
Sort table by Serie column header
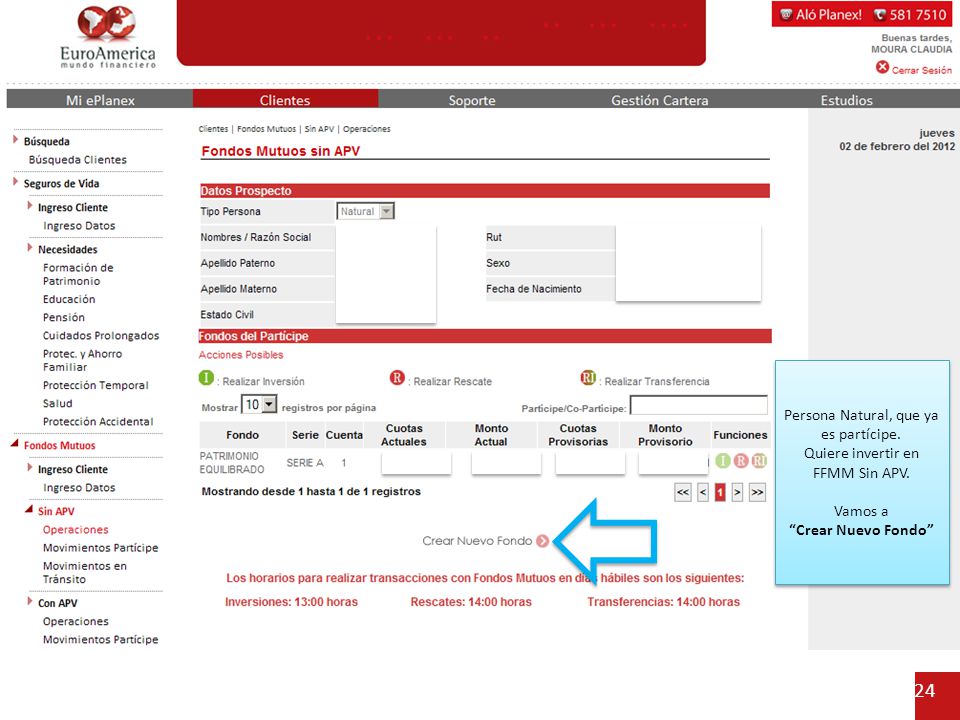305,435
